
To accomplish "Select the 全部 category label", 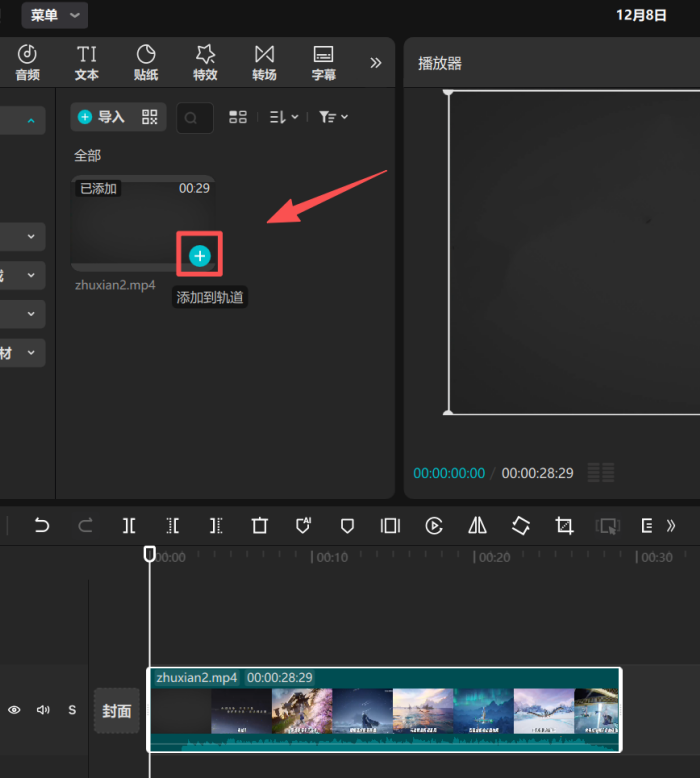I will point(87,156).
